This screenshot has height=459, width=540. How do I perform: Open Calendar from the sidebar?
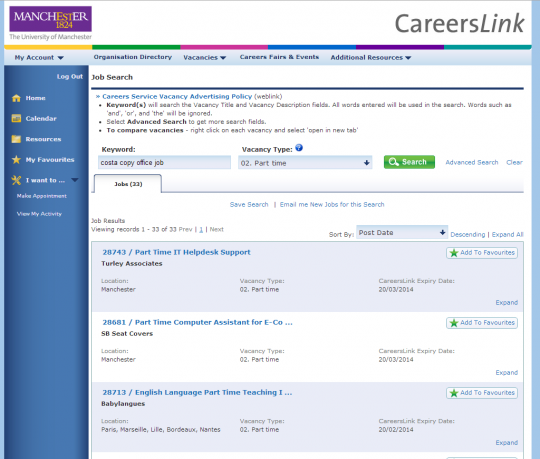point(41,118)
